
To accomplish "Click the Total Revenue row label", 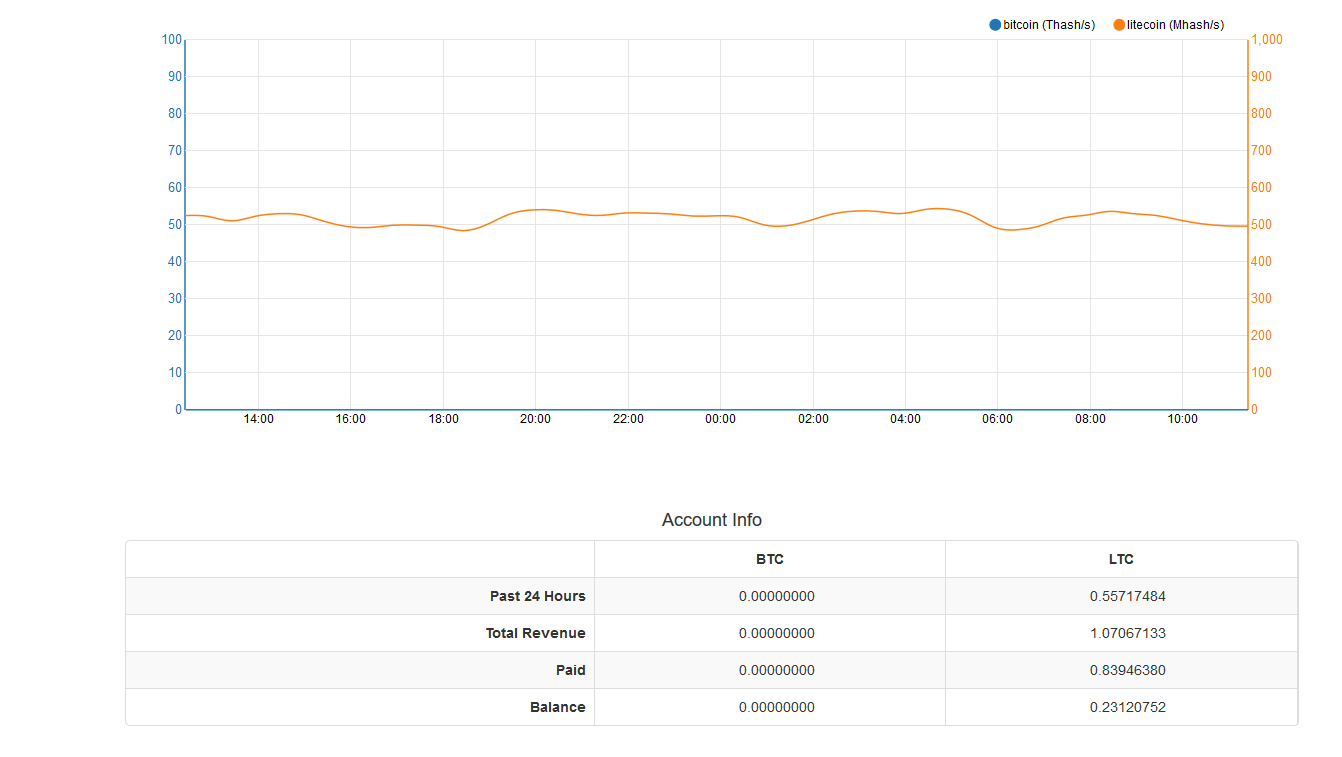I will click(x=536, y=633).
